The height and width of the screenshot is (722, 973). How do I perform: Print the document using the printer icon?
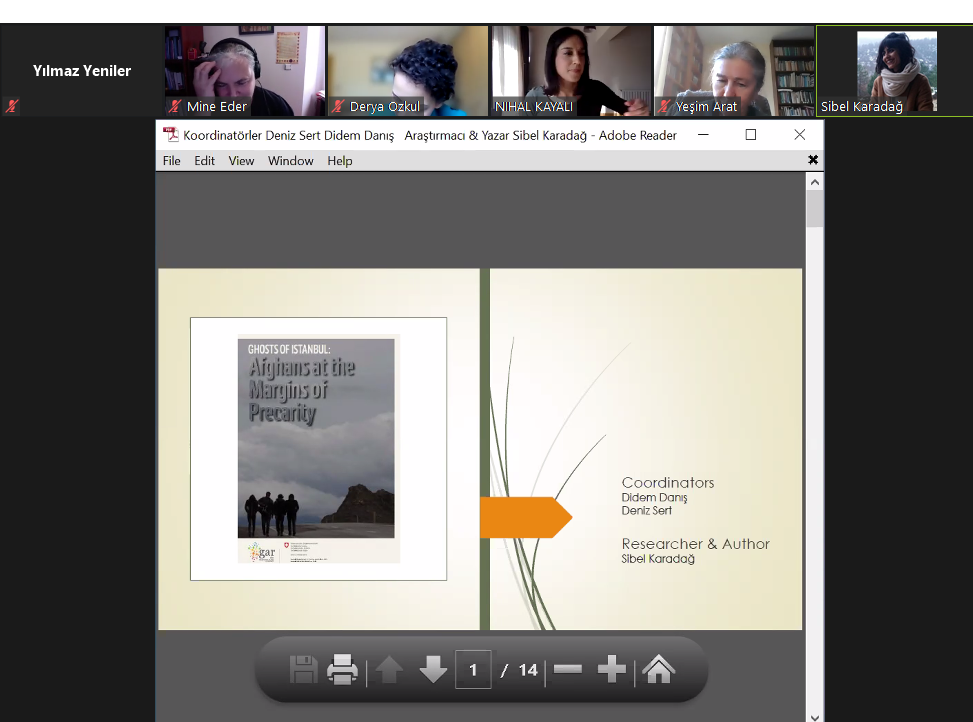tap(343, 670)
